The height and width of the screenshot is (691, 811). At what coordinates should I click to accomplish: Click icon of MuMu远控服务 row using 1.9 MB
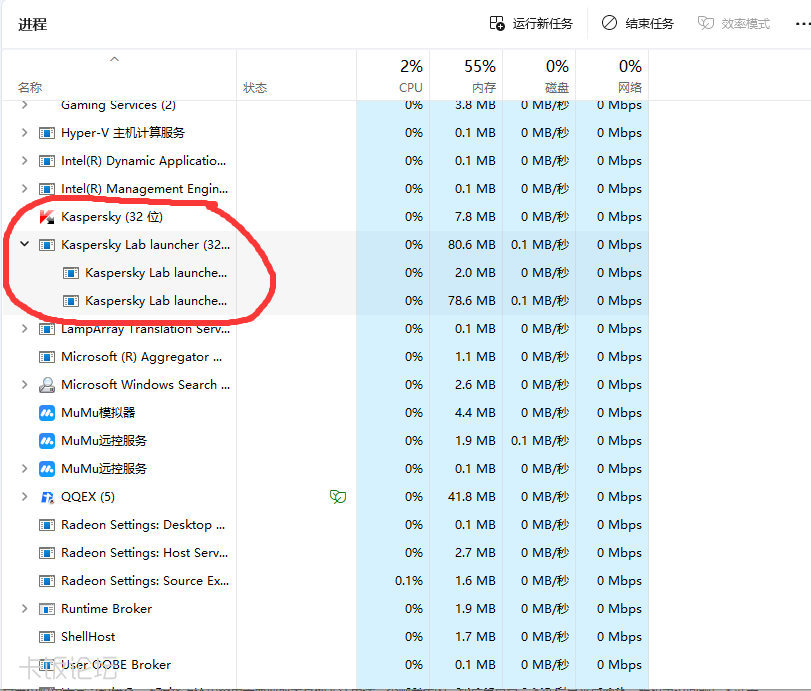click(47, 441)
